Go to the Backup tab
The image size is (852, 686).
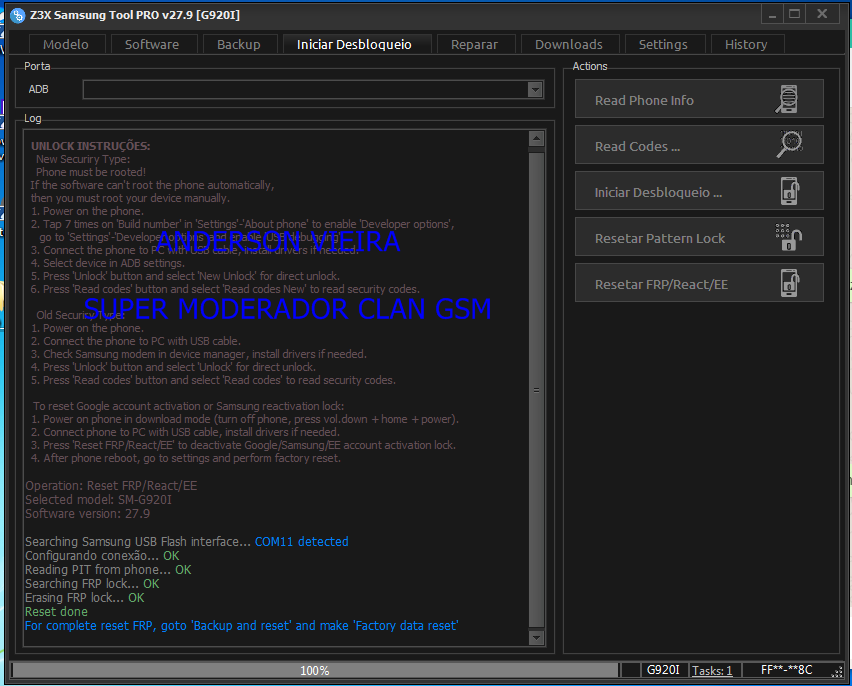point(239,45)
